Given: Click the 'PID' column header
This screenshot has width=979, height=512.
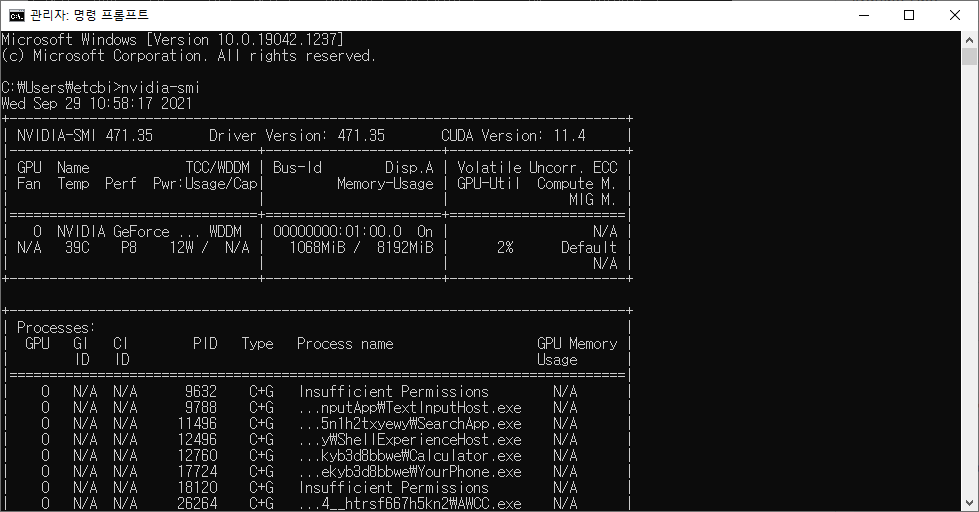Looking at the screenshot, I should pyautogui.click(x=205, y=344).
